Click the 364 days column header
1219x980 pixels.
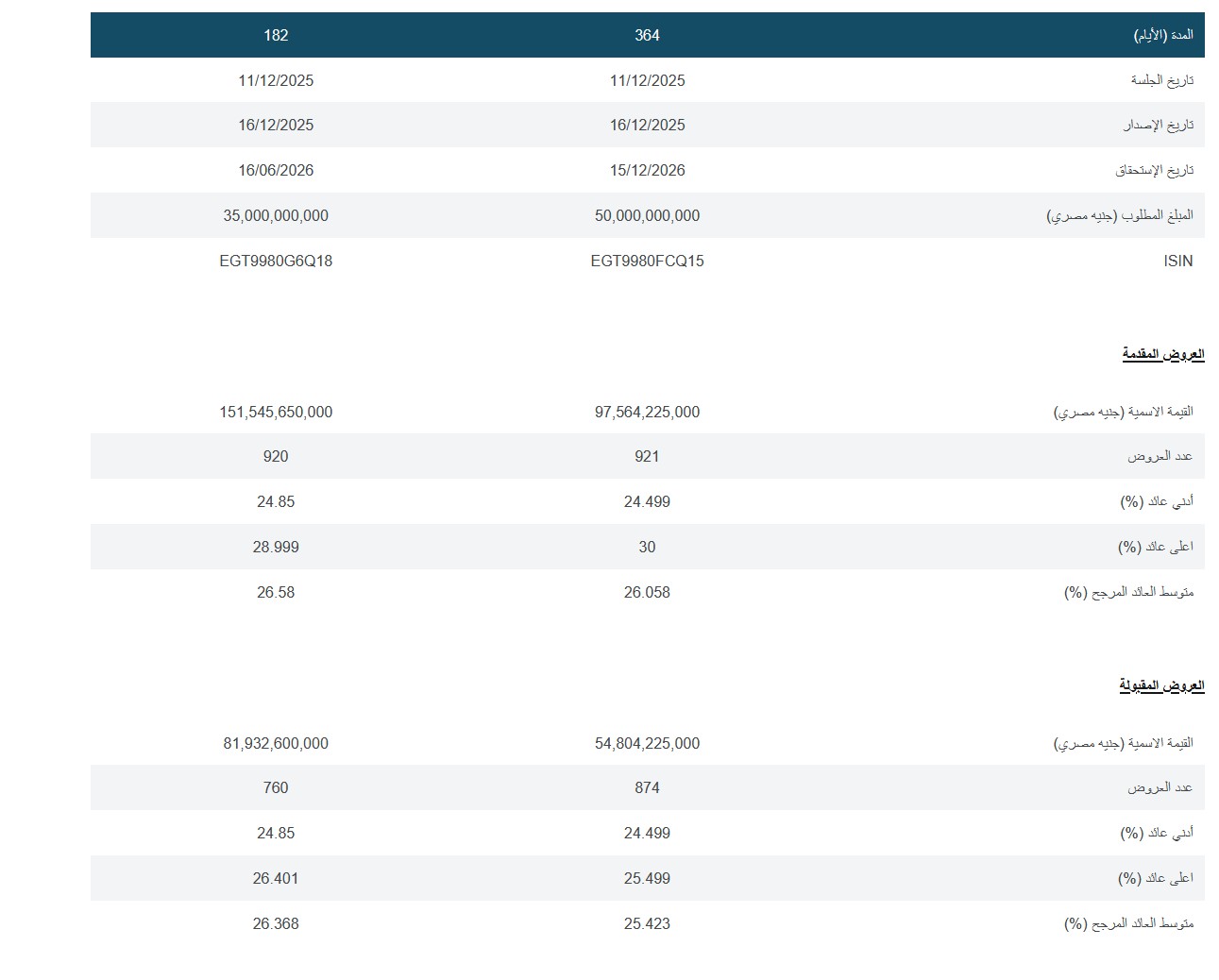coord(647,35)
